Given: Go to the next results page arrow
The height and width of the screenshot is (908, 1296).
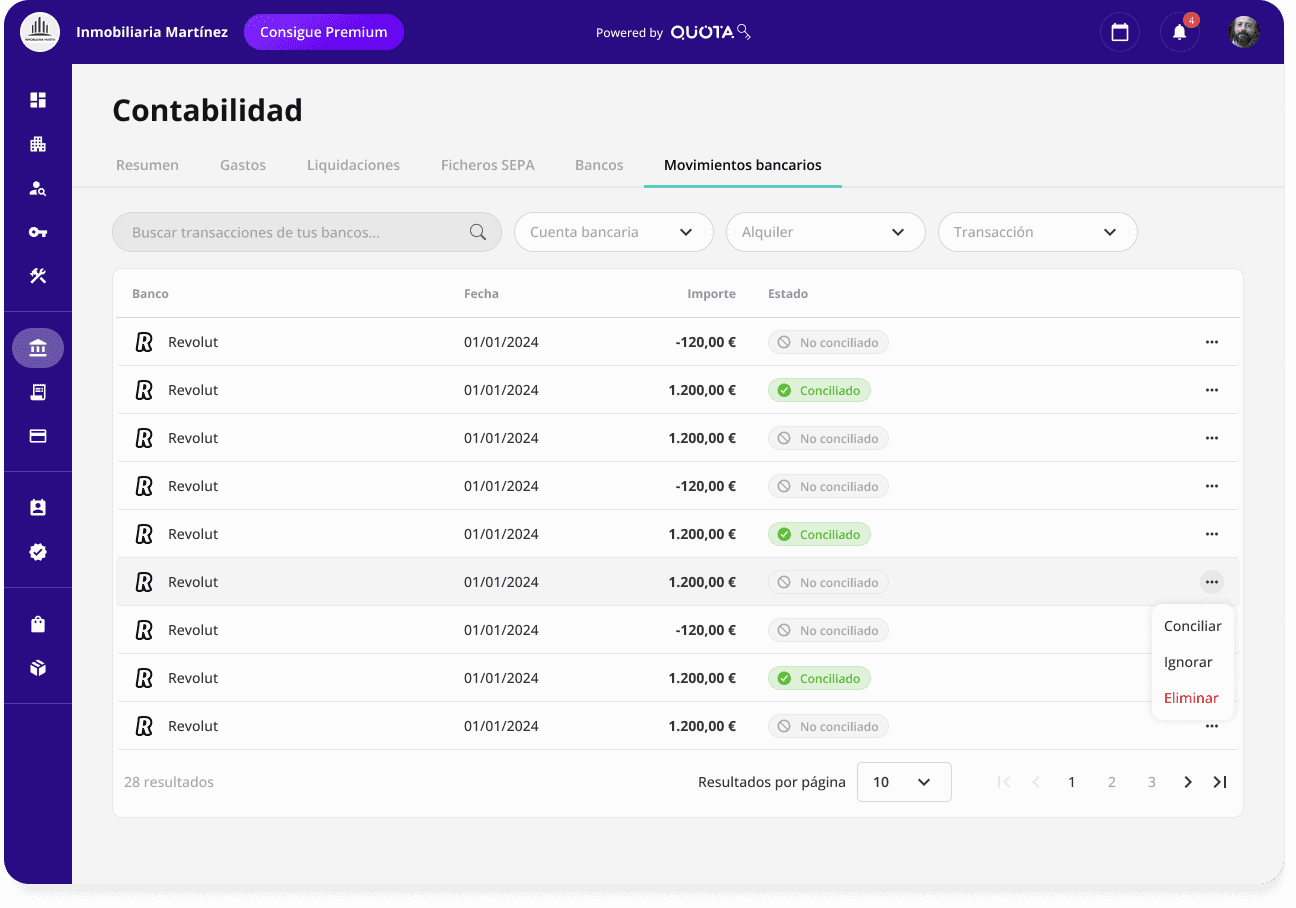Looking at the screenshot, I should (1188, 782).
